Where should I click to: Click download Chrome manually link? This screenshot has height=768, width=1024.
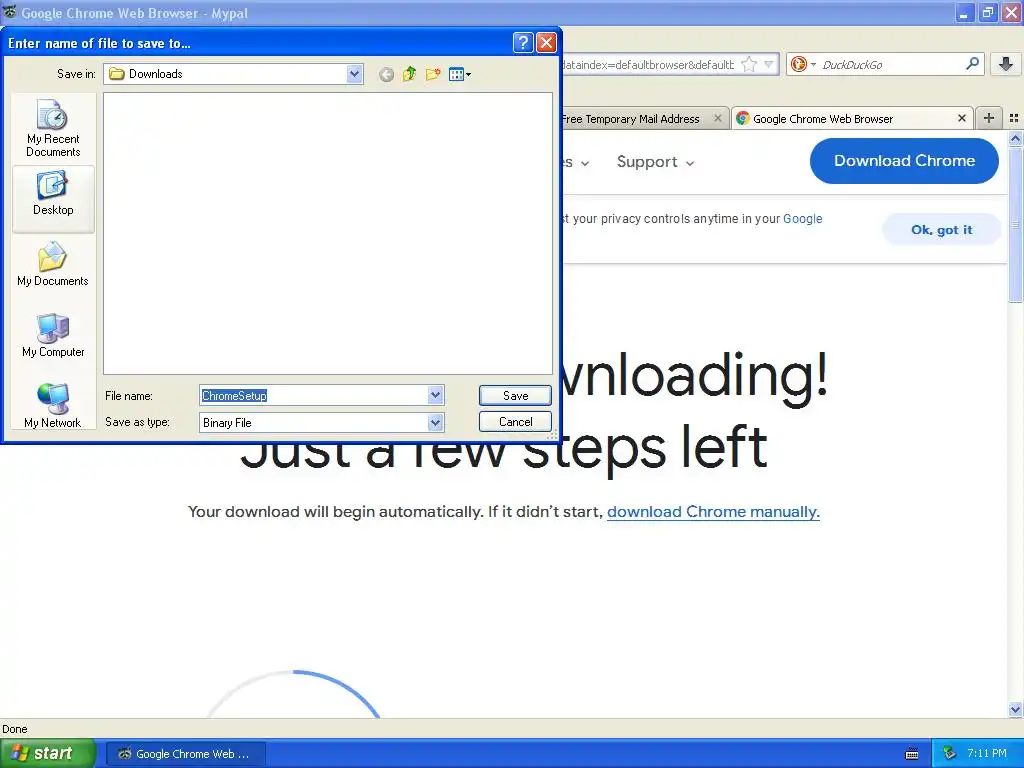(x=713, y=512)
